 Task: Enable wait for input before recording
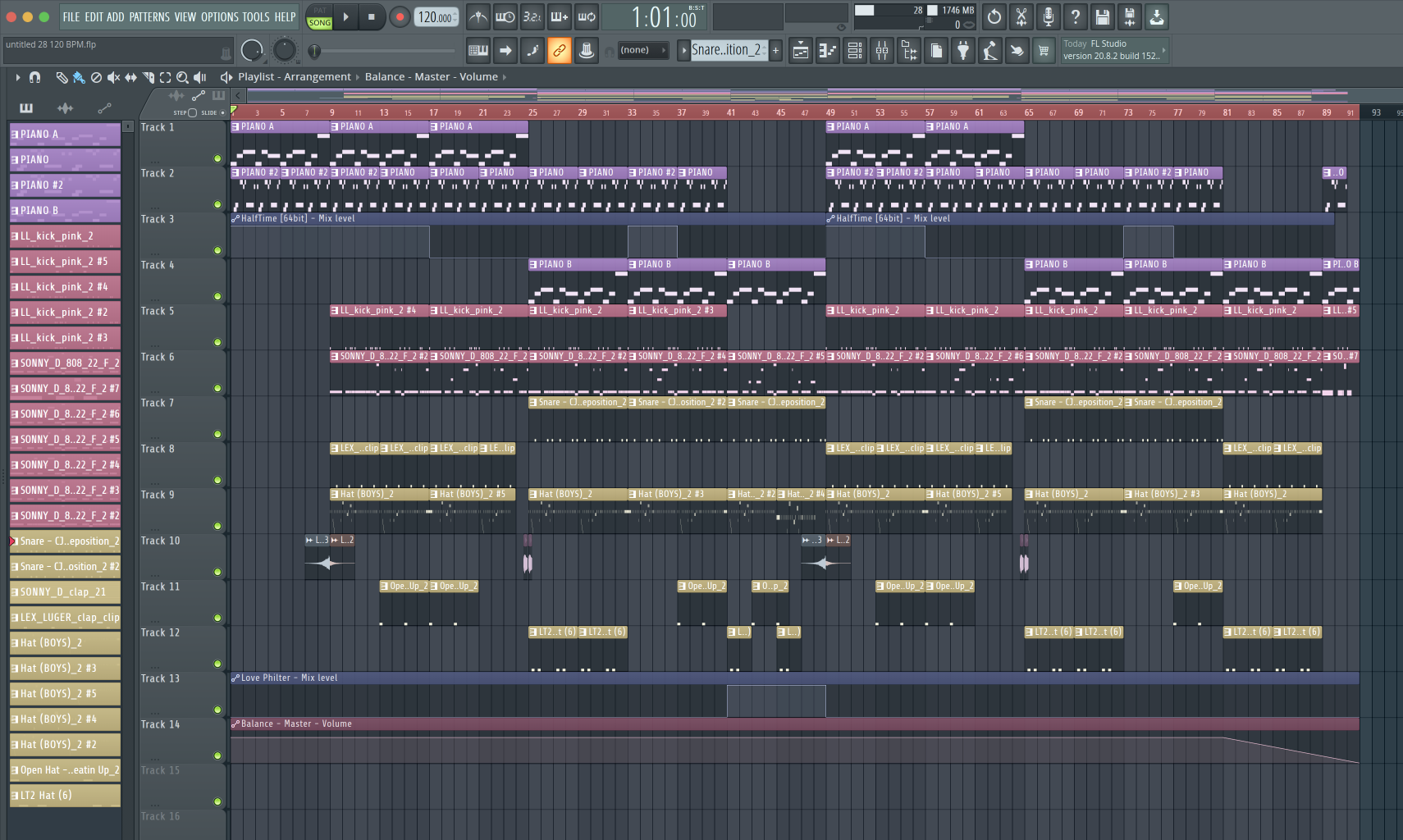point(505,16)
